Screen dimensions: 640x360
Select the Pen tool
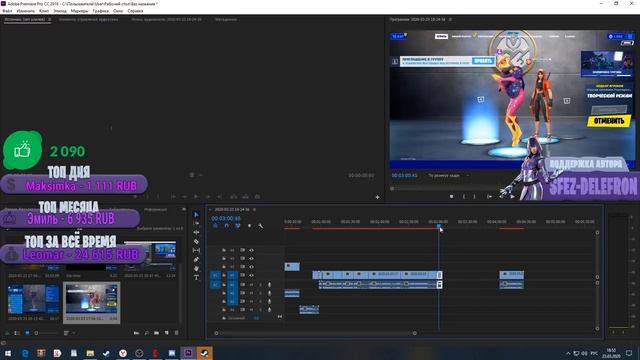(196, 259)
